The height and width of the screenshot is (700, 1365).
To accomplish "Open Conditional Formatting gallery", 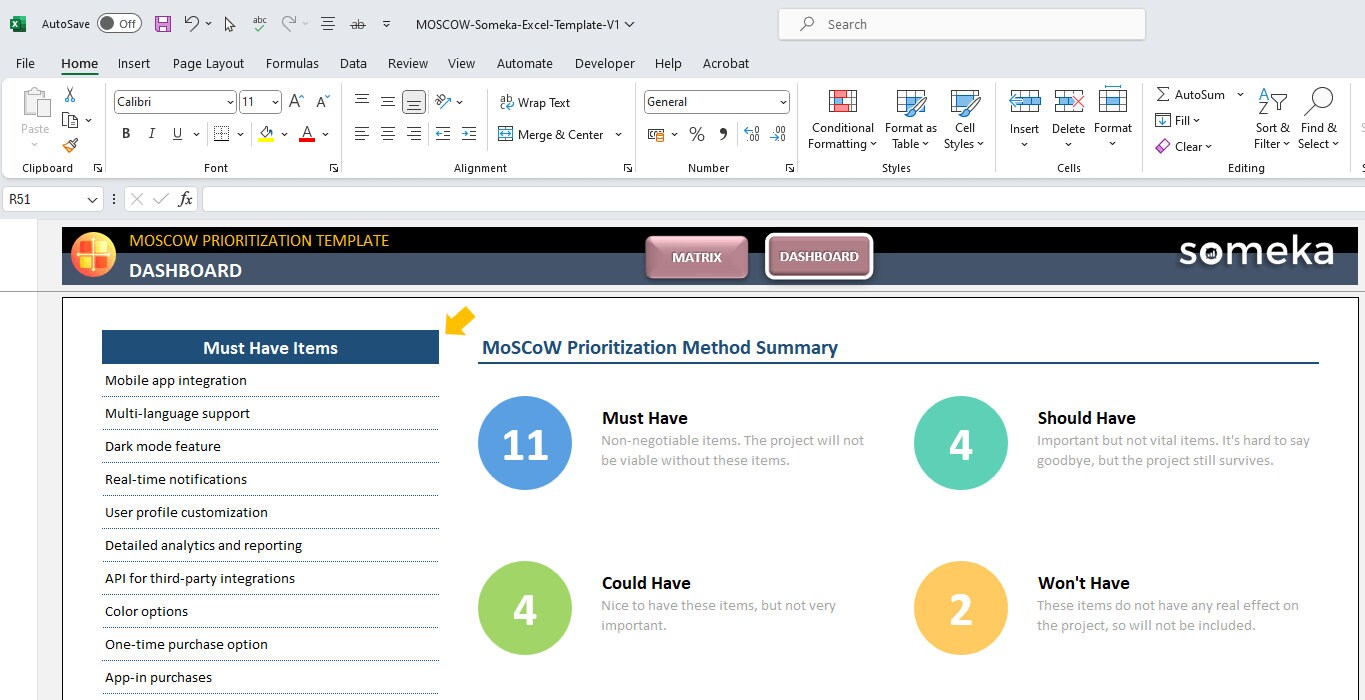I will pyautogui.click(x=841, y=118).
